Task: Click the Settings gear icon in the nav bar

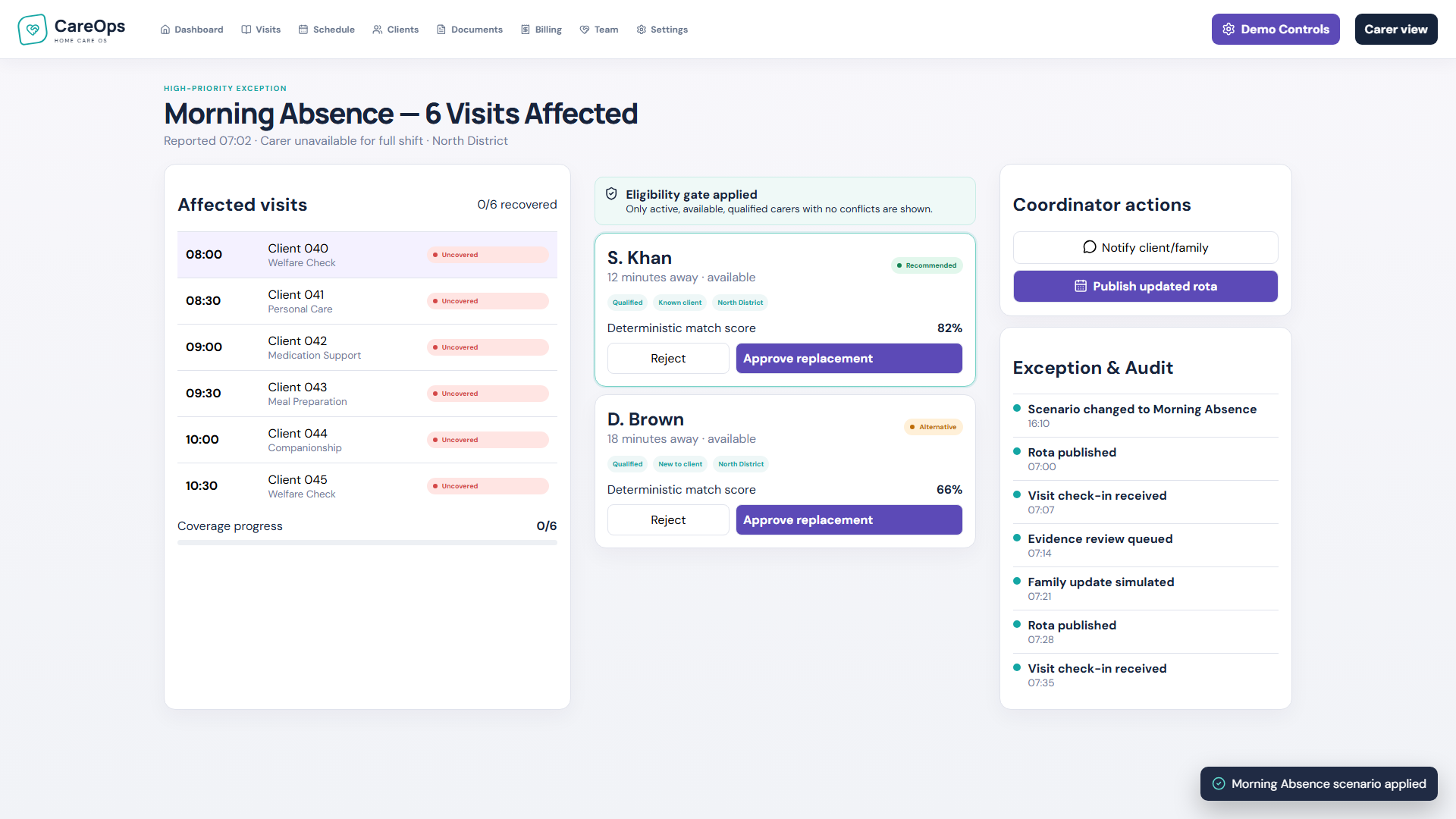Action: pyautogui.click(x=642, y=30)
